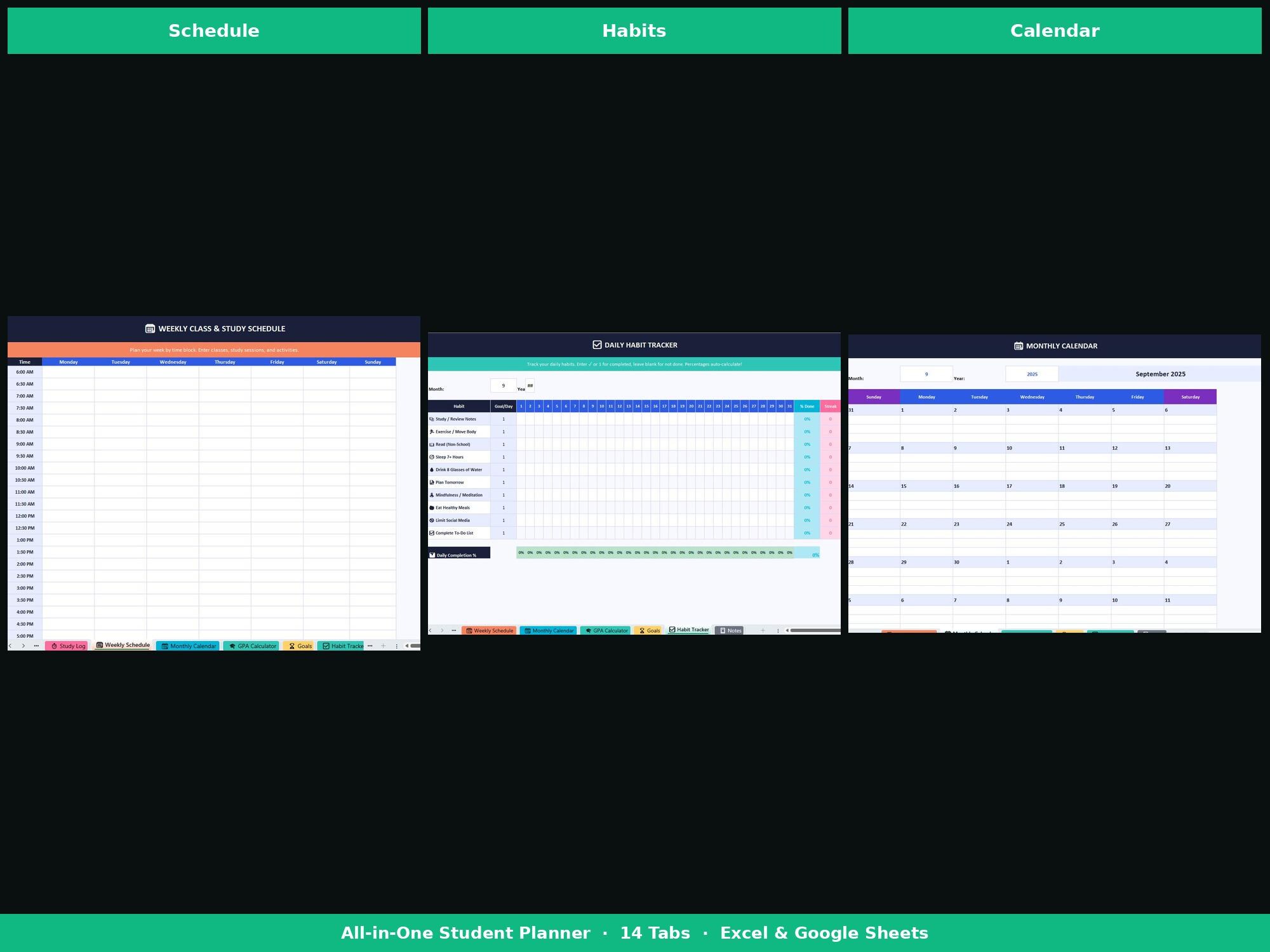Click Exercise / Move Body habit cell
Screen dimensions: 1270x952
pyautogui.click(x=459, y=432)
